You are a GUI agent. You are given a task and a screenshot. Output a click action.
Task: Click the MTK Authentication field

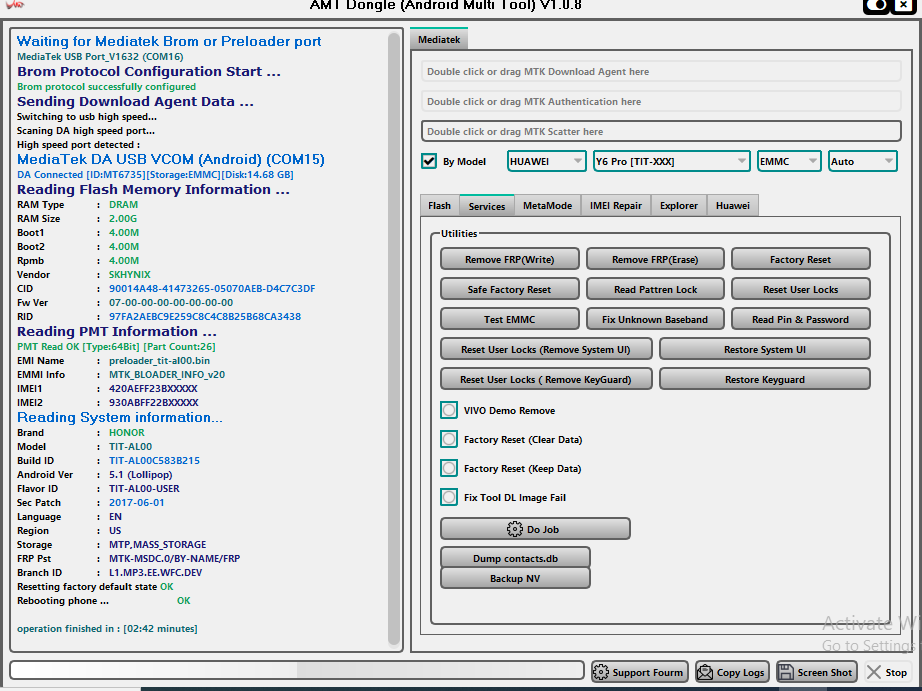tap(661, 101)
